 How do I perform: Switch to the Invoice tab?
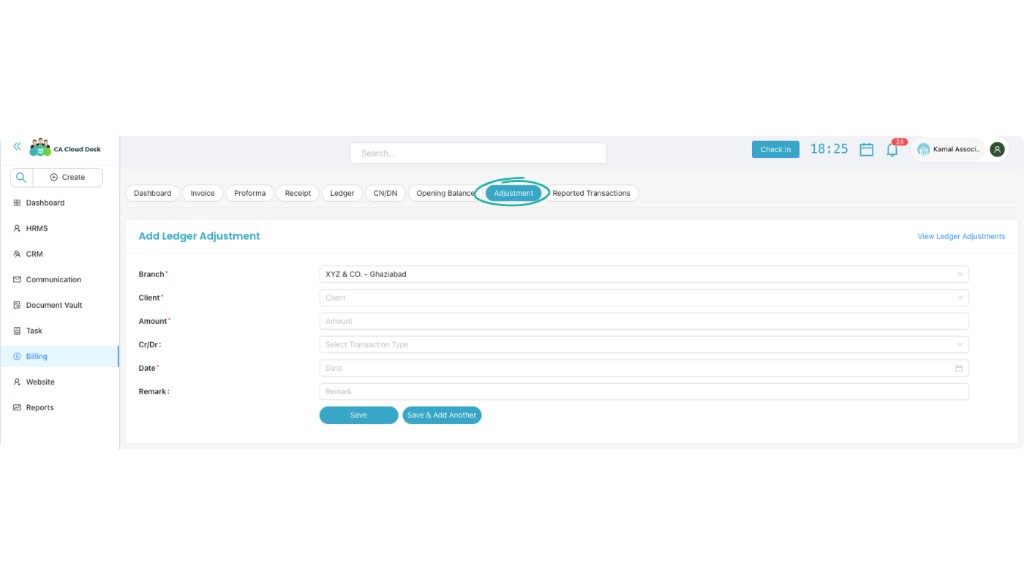pyautogui.click(x=202, y=193)
